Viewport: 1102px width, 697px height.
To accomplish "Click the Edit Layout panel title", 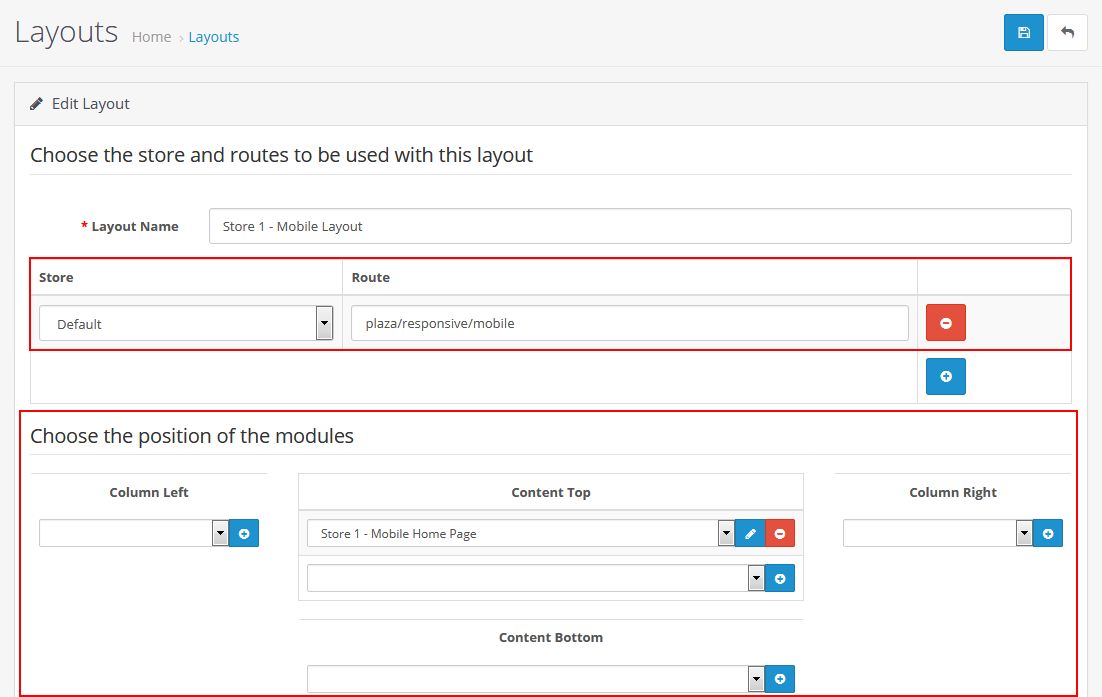I will pyautogui.click(x=91, y=104).
